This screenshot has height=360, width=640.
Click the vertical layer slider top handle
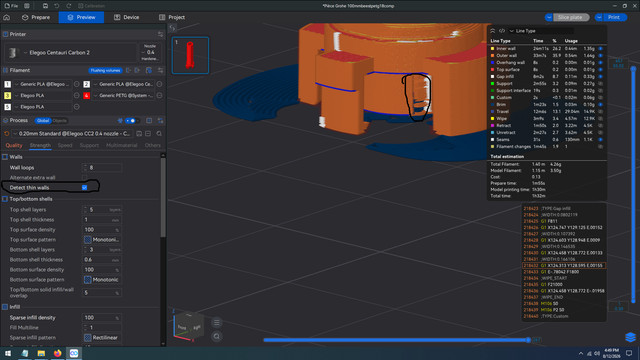(x=633, y=69)
